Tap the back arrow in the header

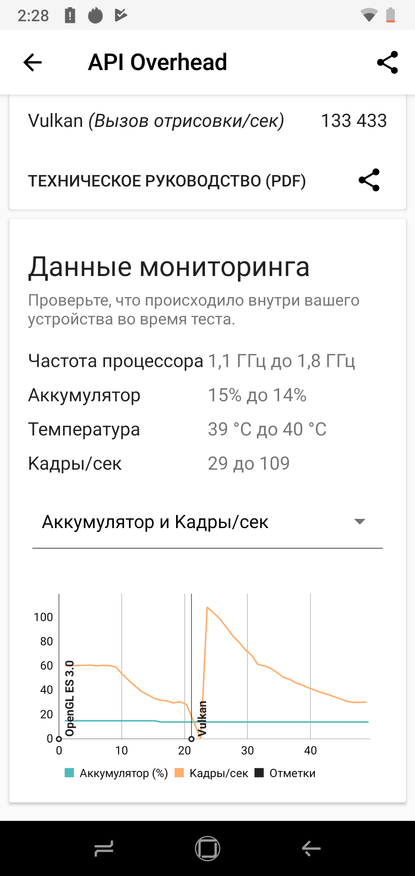[x=32, y=63]
